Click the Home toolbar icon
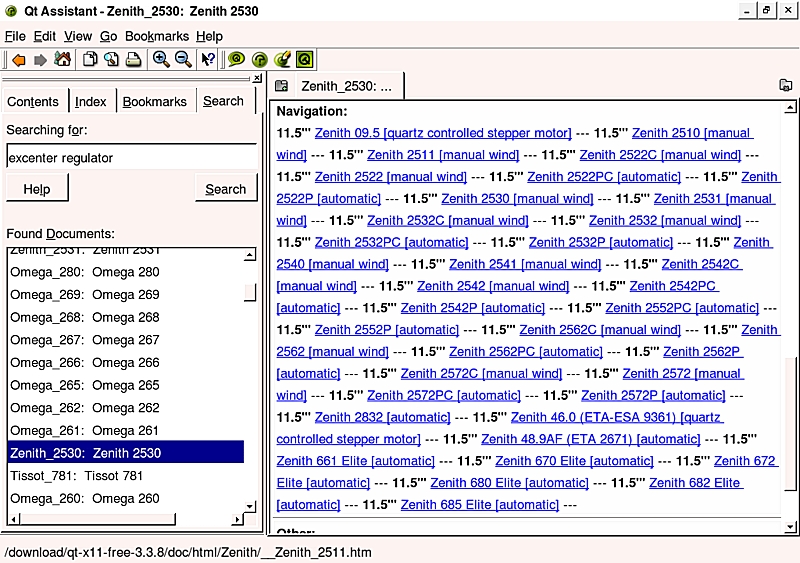800x563 pixels. [63, 60]
